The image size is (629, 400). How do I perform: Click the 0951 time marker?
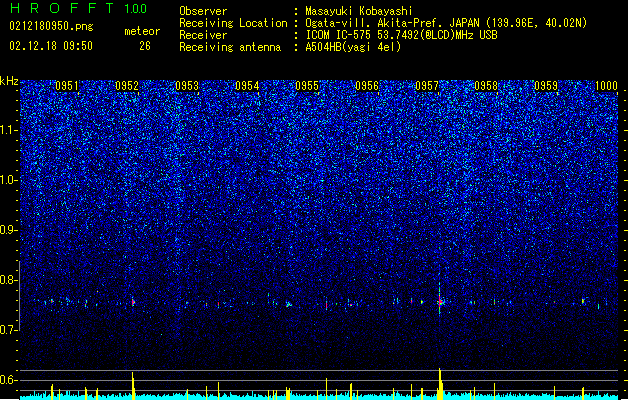click(x=67, y=86)
